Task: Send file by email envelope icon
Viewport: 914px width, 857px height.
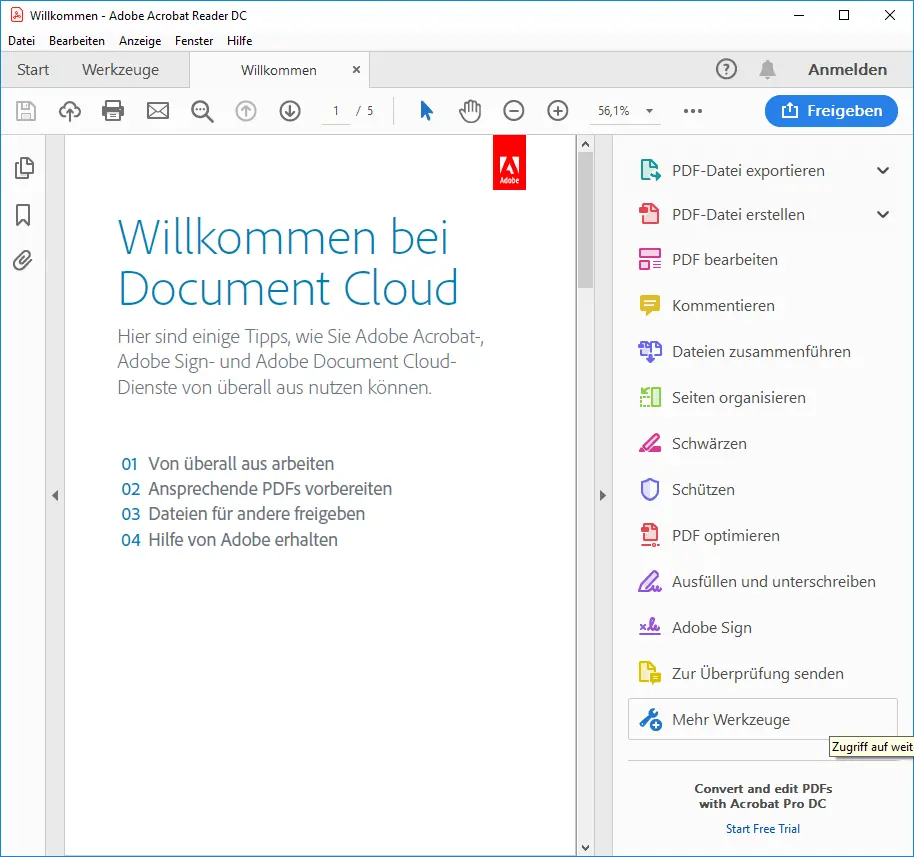Action: 158,111
